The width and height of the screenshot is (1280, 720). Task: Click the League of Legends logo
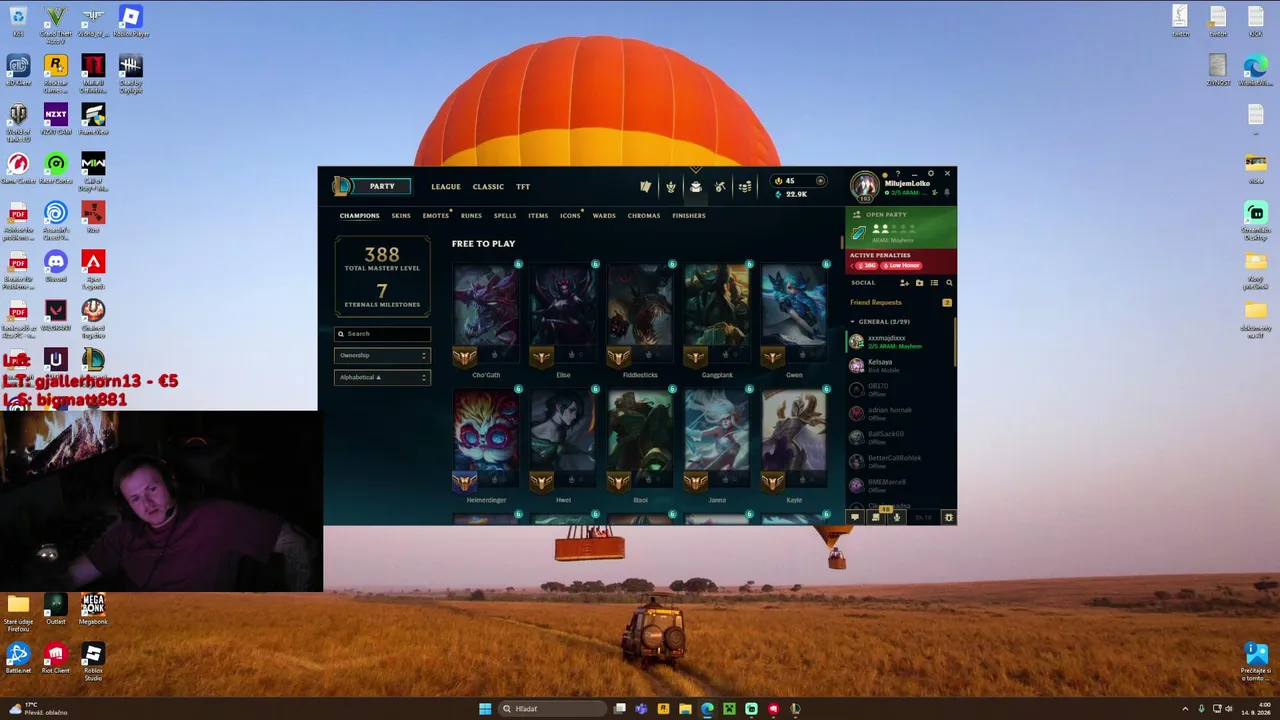click(342, 187)
